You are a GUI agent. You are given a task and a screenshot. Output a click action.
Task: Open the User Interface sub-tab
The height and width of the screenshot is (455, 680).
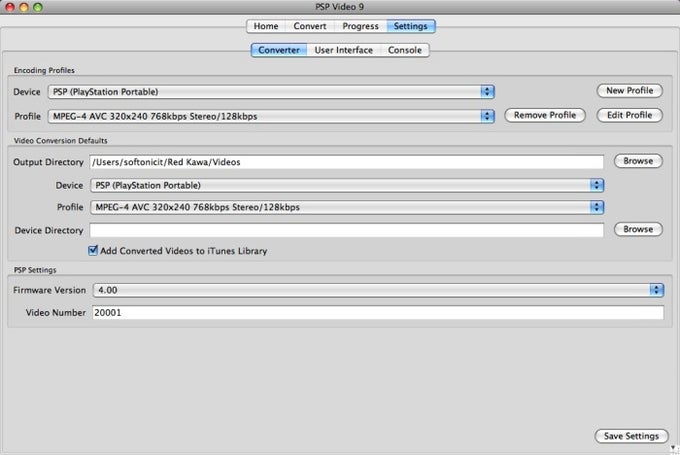click(343, 50)
